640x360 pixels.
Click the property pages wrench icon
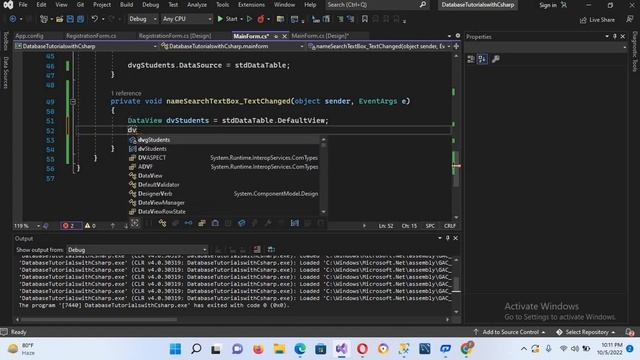pos(496,59)
